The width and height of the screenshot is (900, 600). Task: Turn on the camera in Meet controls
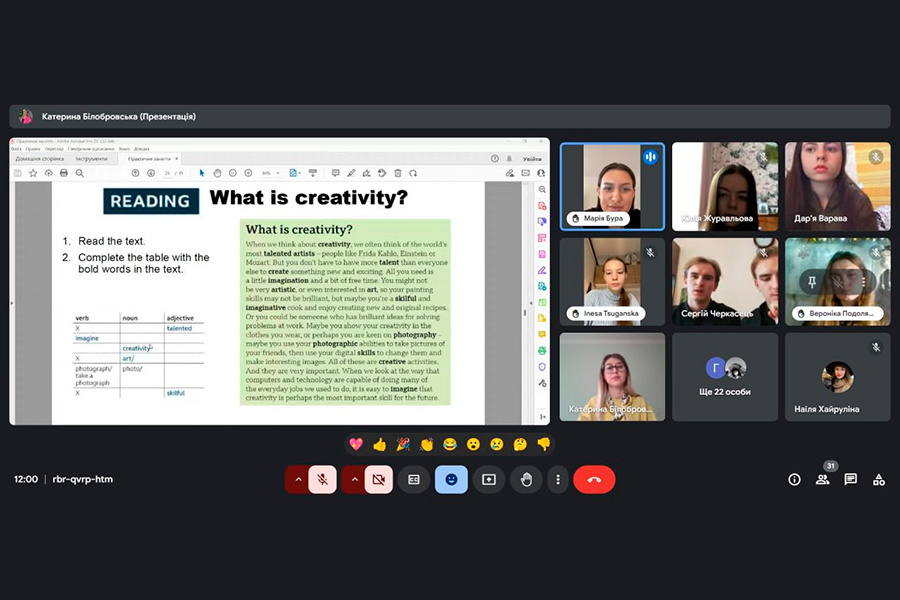(x=378, y=479)
